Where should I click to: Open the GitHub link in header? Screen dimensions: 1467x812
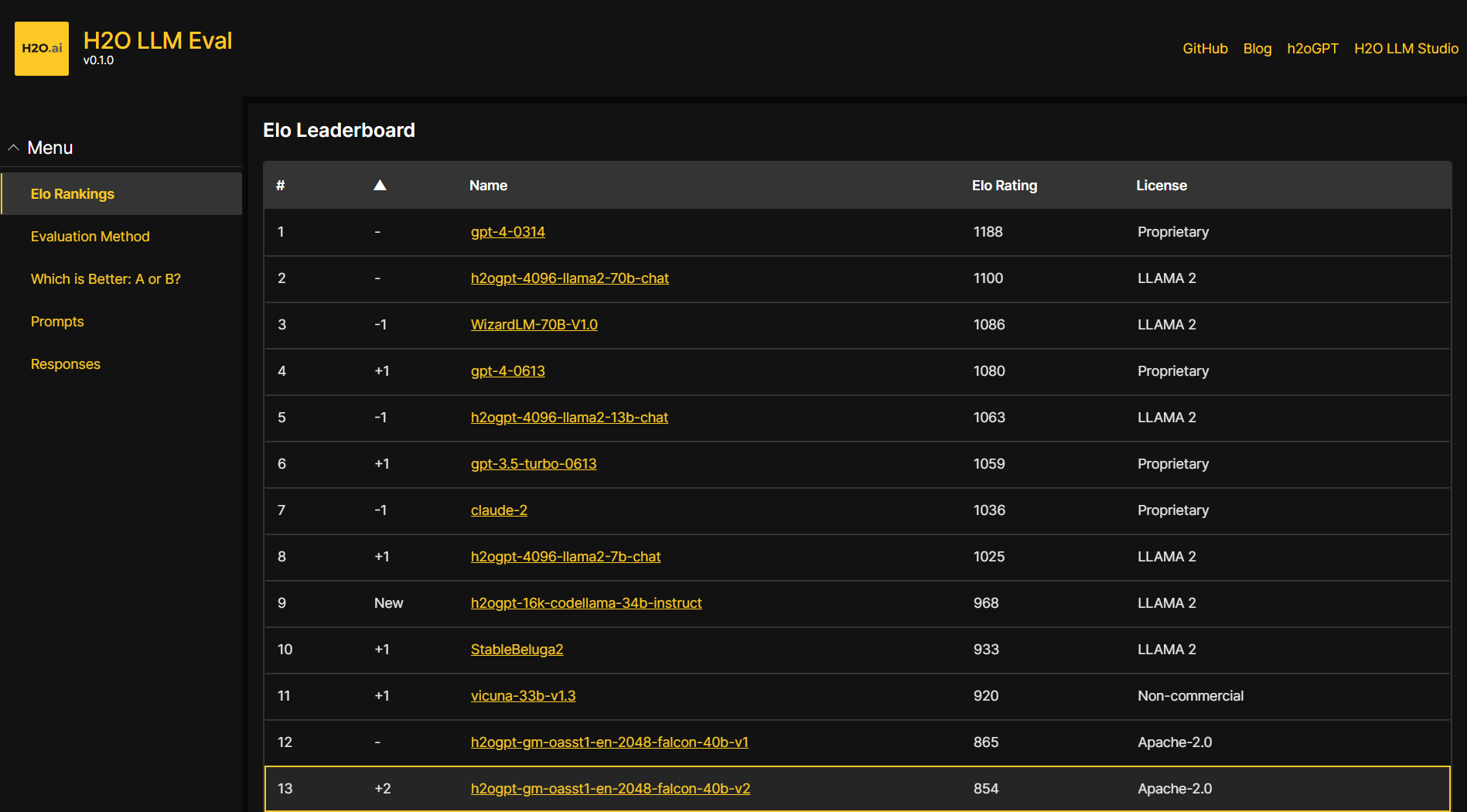point(1205,49)
